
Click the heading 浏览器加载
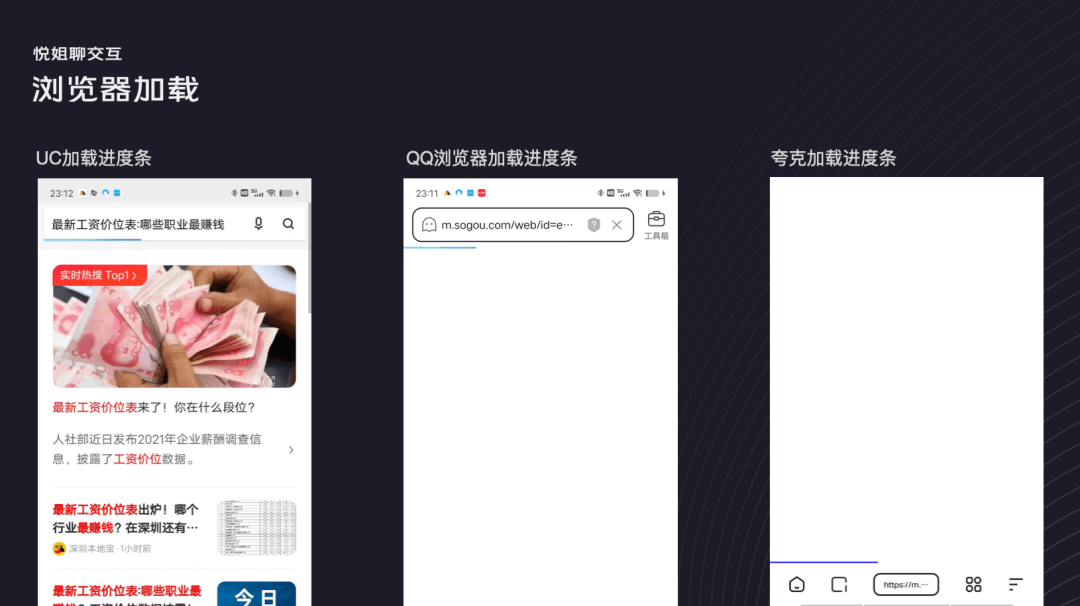pos(116,90)
